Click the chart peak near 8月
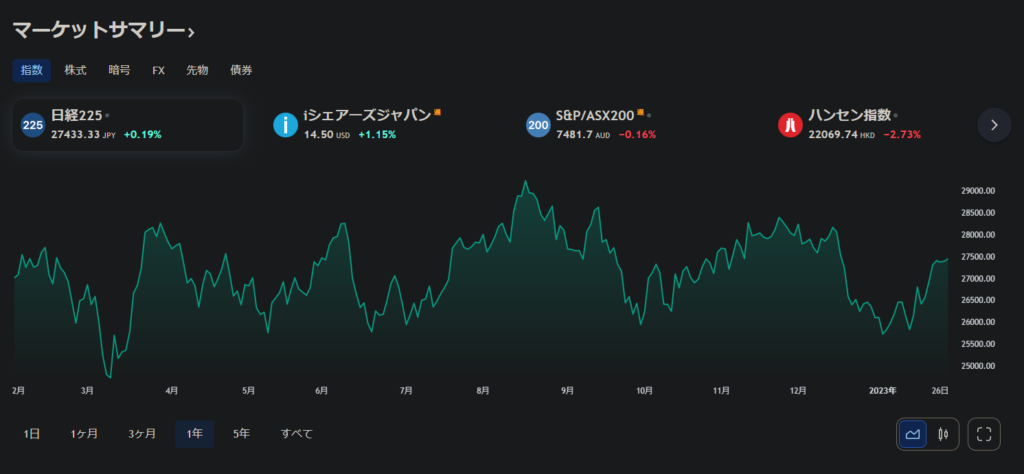This screenshot has height=474, width=1024. coord(524,183)
